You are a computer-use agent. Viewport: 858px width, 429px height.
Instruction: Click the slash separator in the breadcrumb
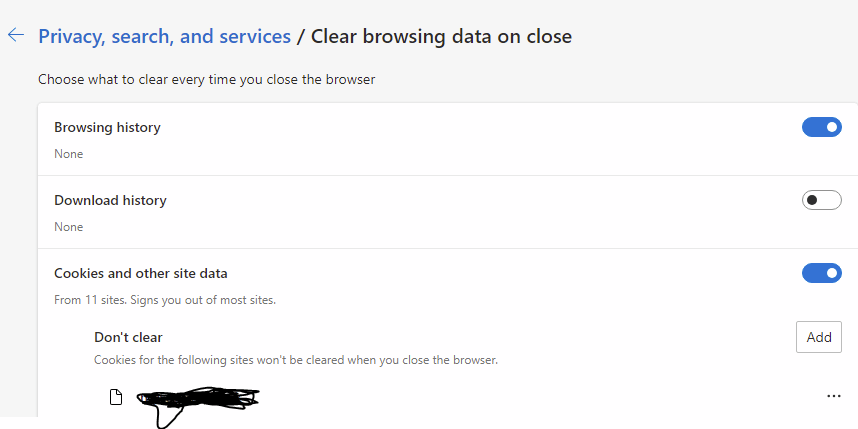300,37
